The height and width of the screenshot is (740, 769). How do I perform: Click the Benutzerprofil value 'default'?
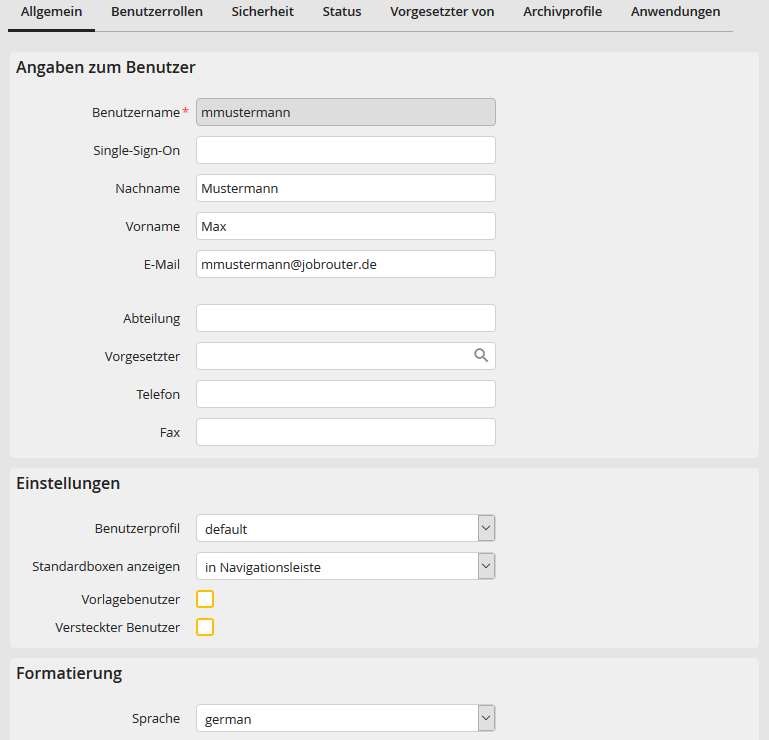click(x=226, y=529)
